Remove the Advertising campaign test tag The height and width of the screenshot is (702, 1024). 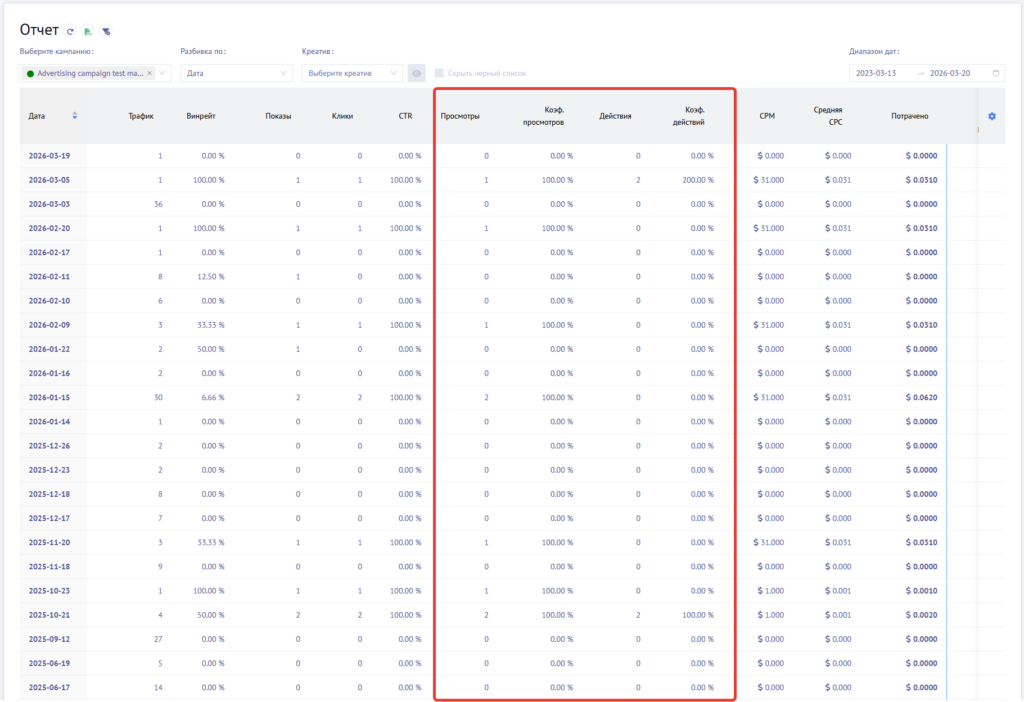point(150,73)
